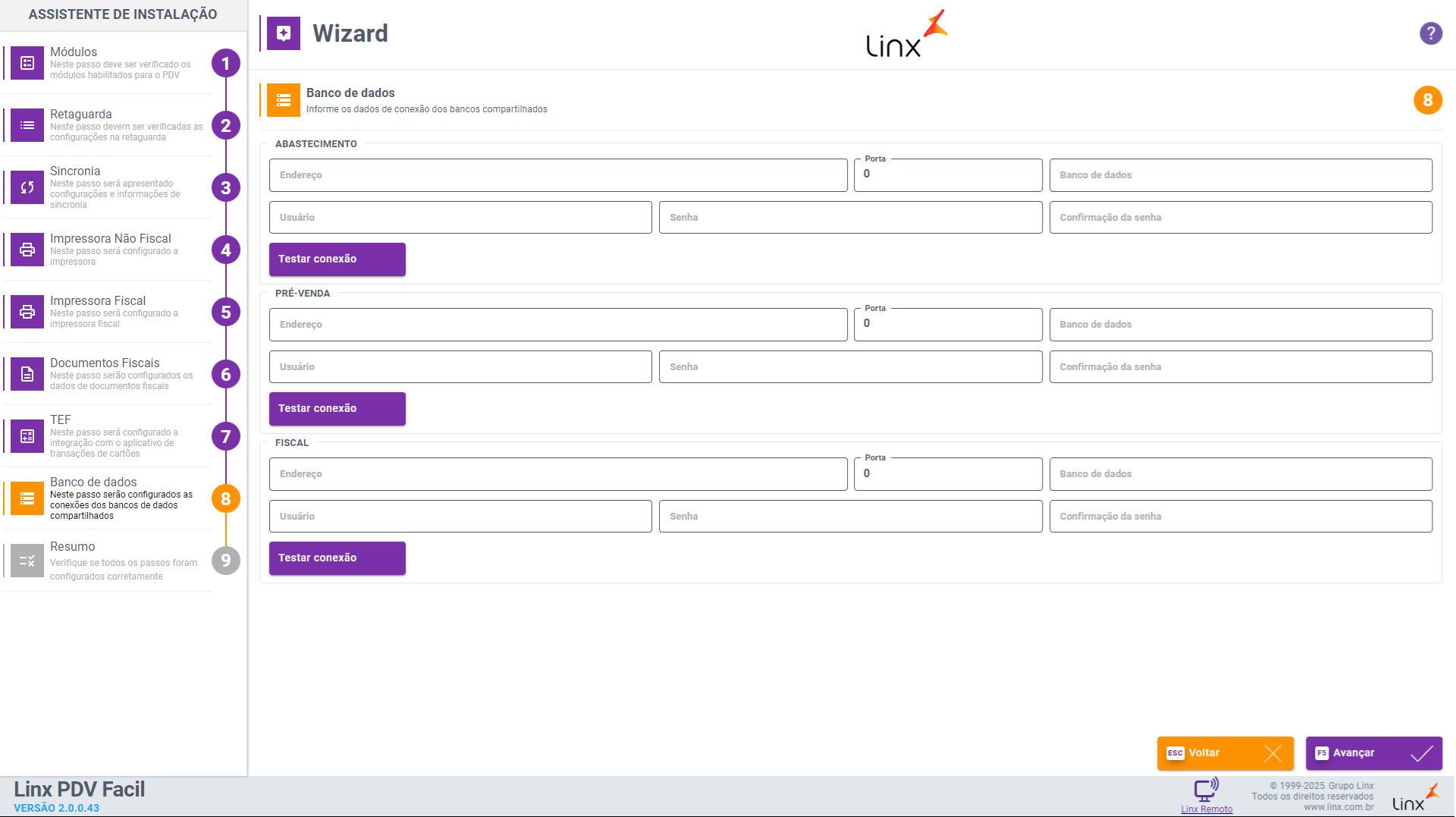1456x817 pixels.
Task: Click the orange Banco de dados header icon
Action: (284, 100)
